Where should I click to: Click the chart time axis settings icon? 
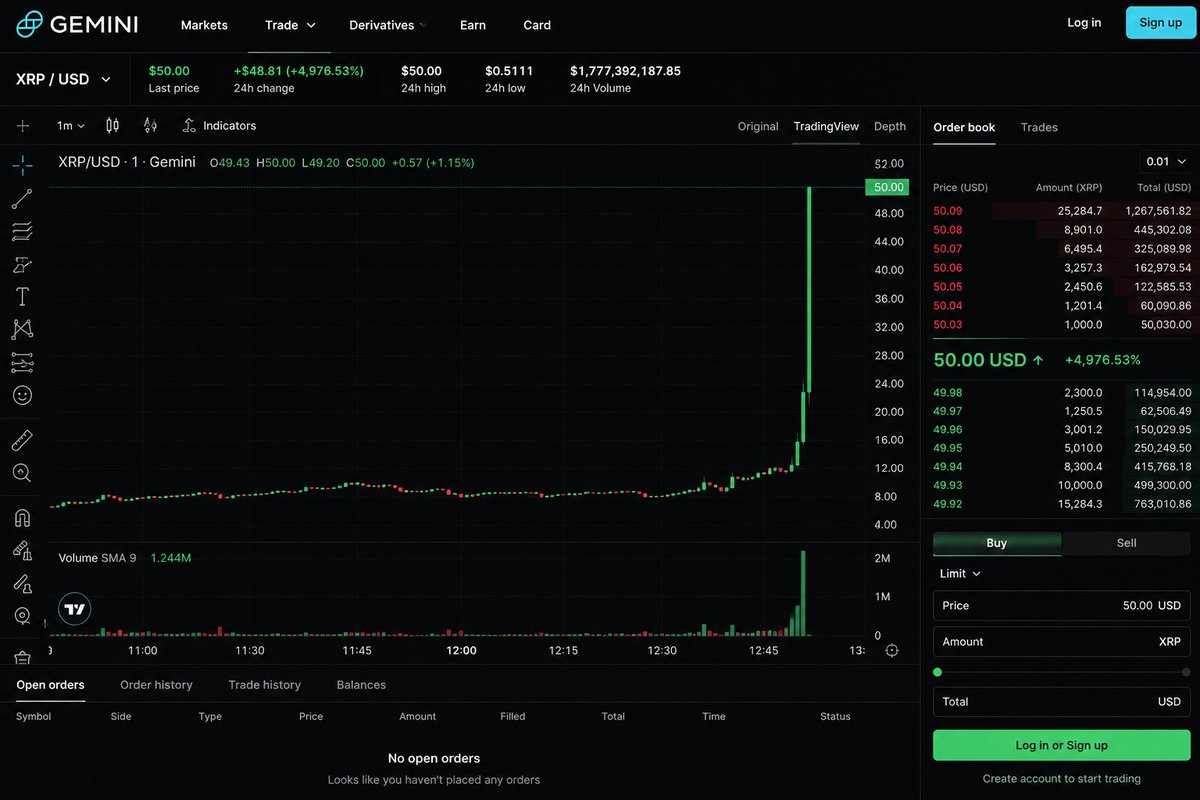tap(892, 650)
